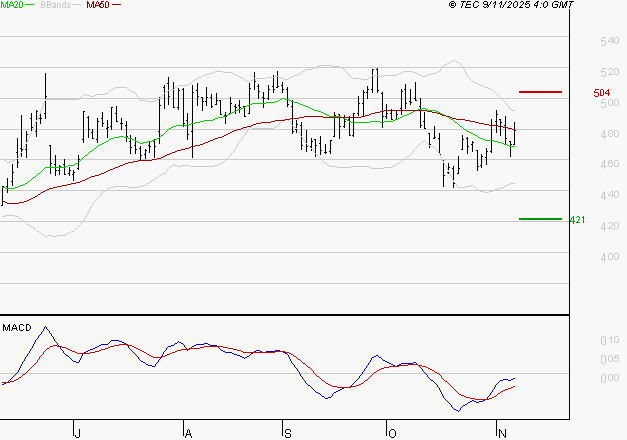627x440 pixels.
Task: Click the MACD 010 axis label
Action: [x=610, y=340]
